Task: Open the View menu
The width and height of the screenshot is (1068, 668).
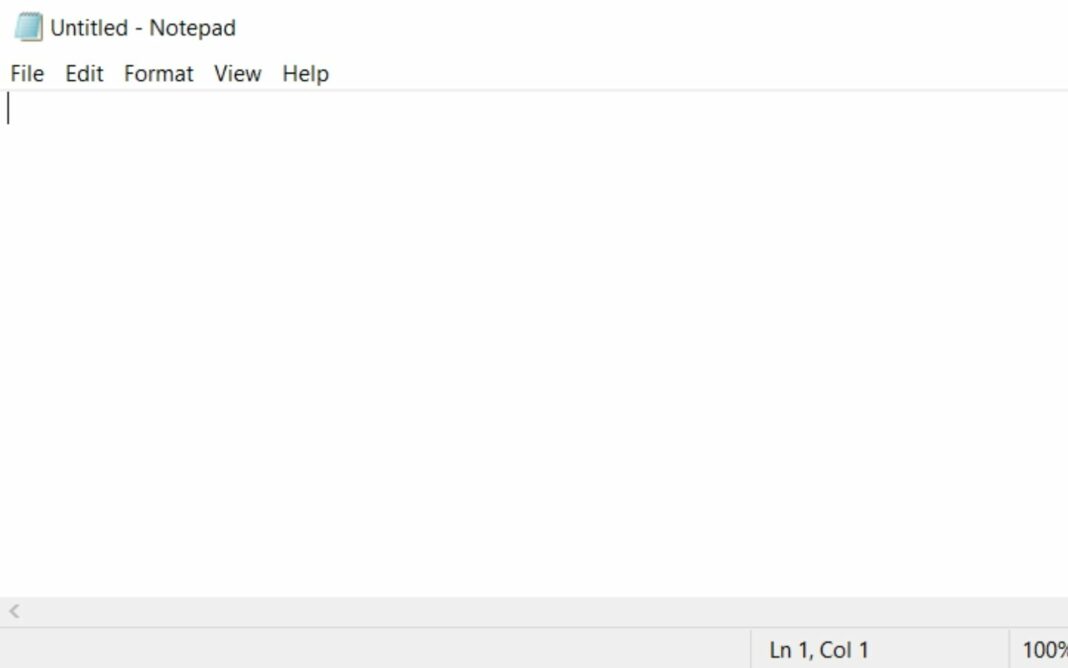Action: (x=238, y=74)
